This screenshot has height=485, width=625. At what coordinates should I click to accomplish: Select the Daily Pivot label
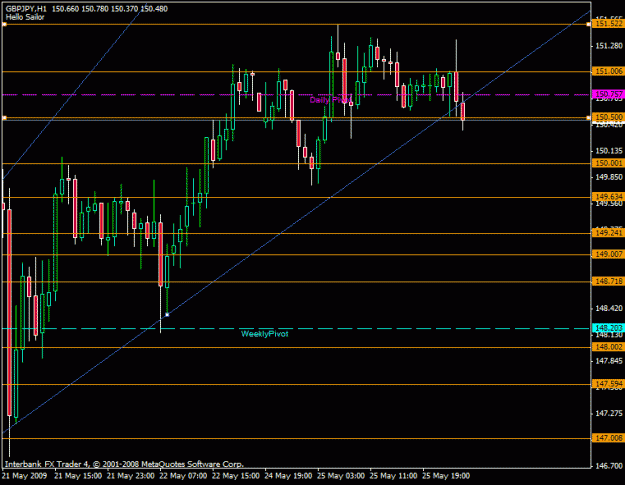tap(330, 100)
